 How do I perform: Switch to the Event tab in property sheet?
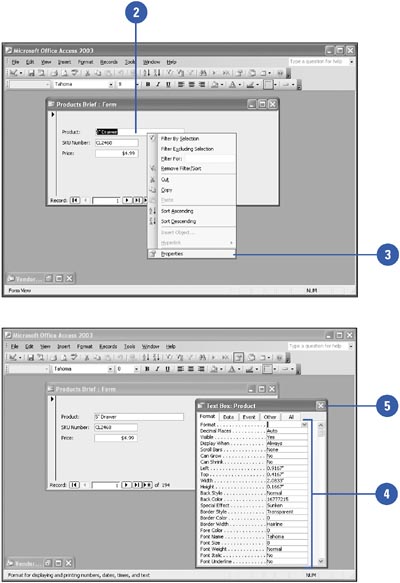[x=249, y=417]
